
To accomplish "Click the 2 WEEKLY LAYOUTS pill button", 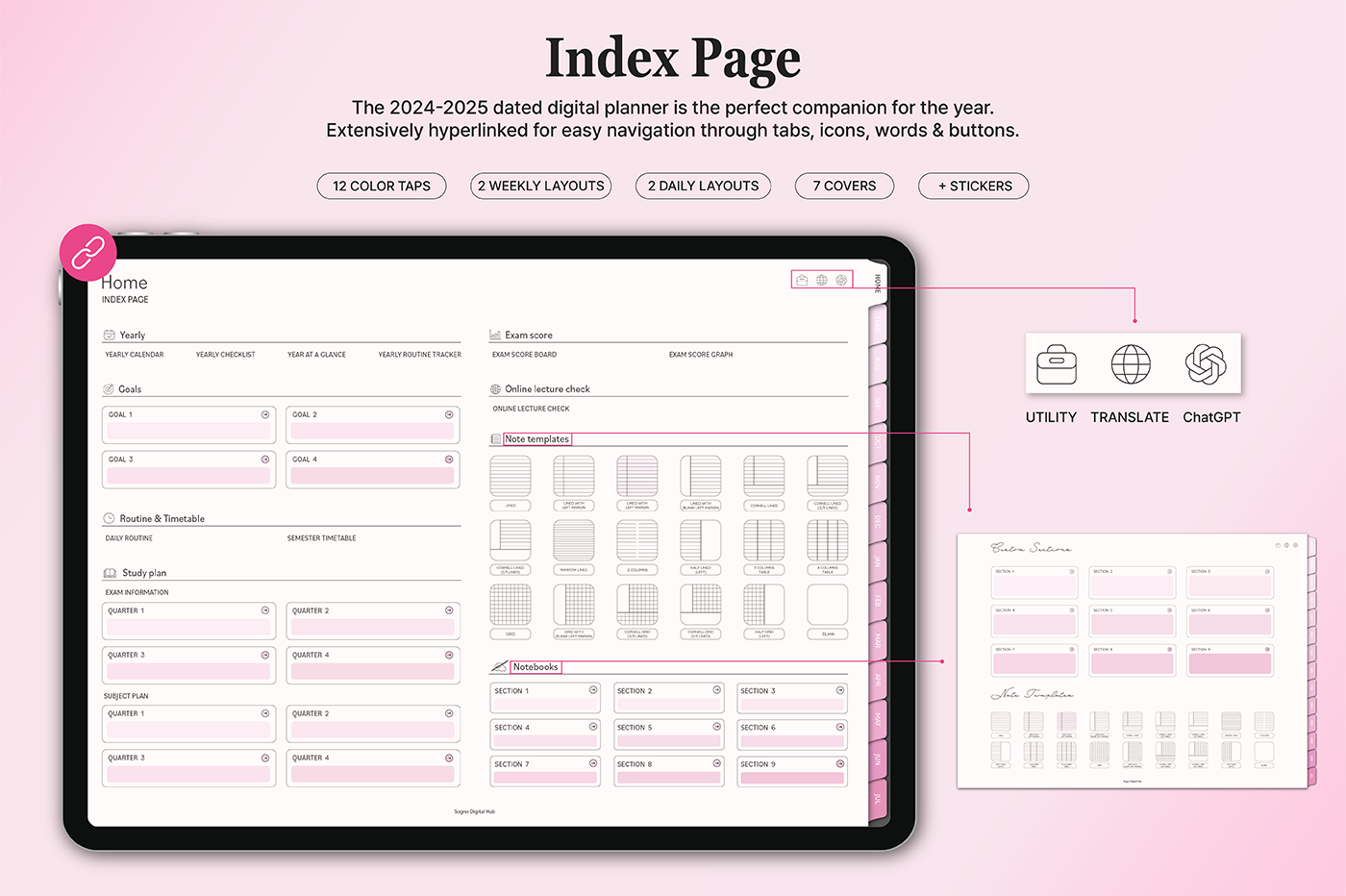I will coord(541,186).
